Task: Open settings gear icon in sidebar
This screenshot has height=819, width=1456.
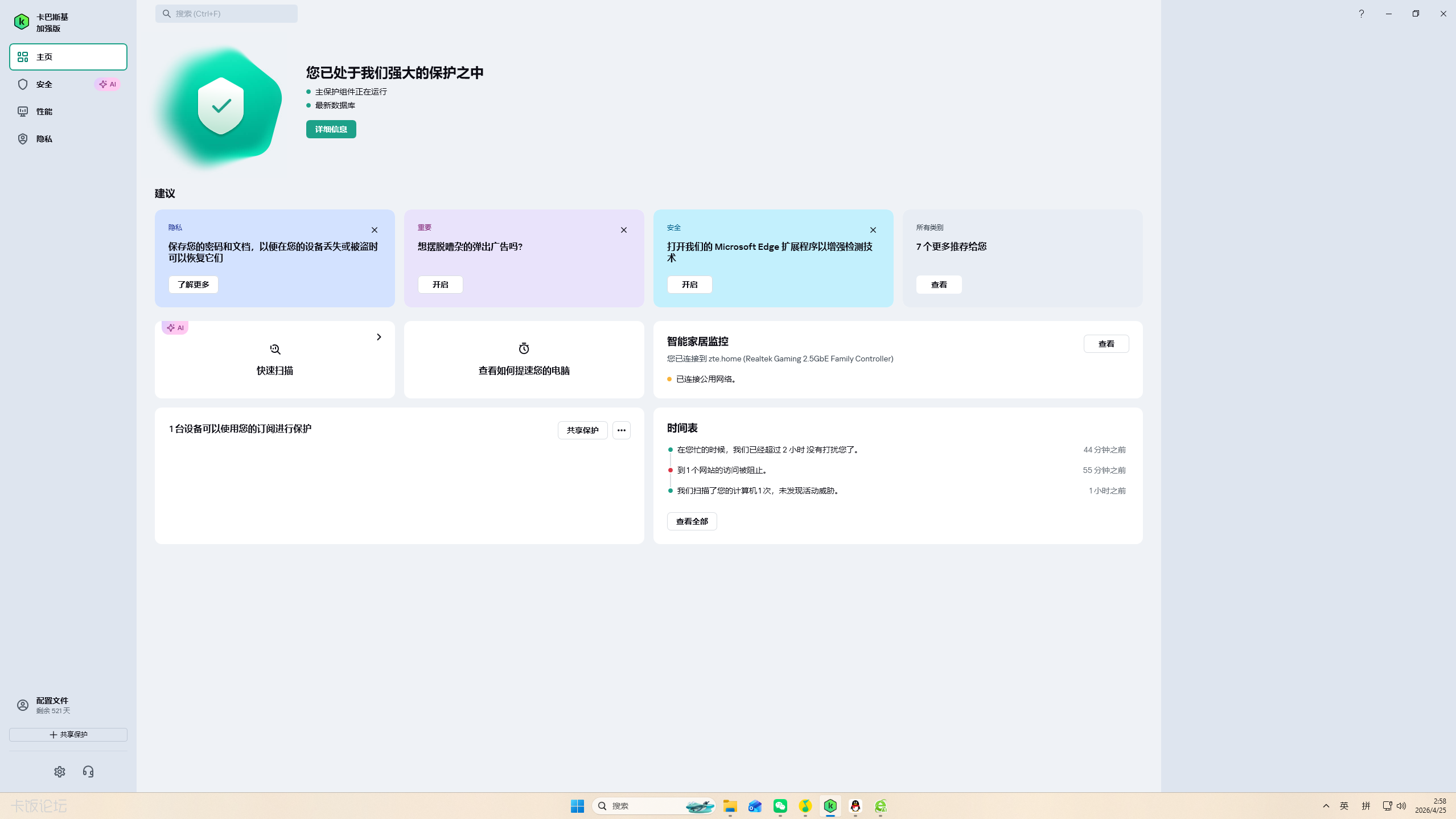Action: click(60, 772)
